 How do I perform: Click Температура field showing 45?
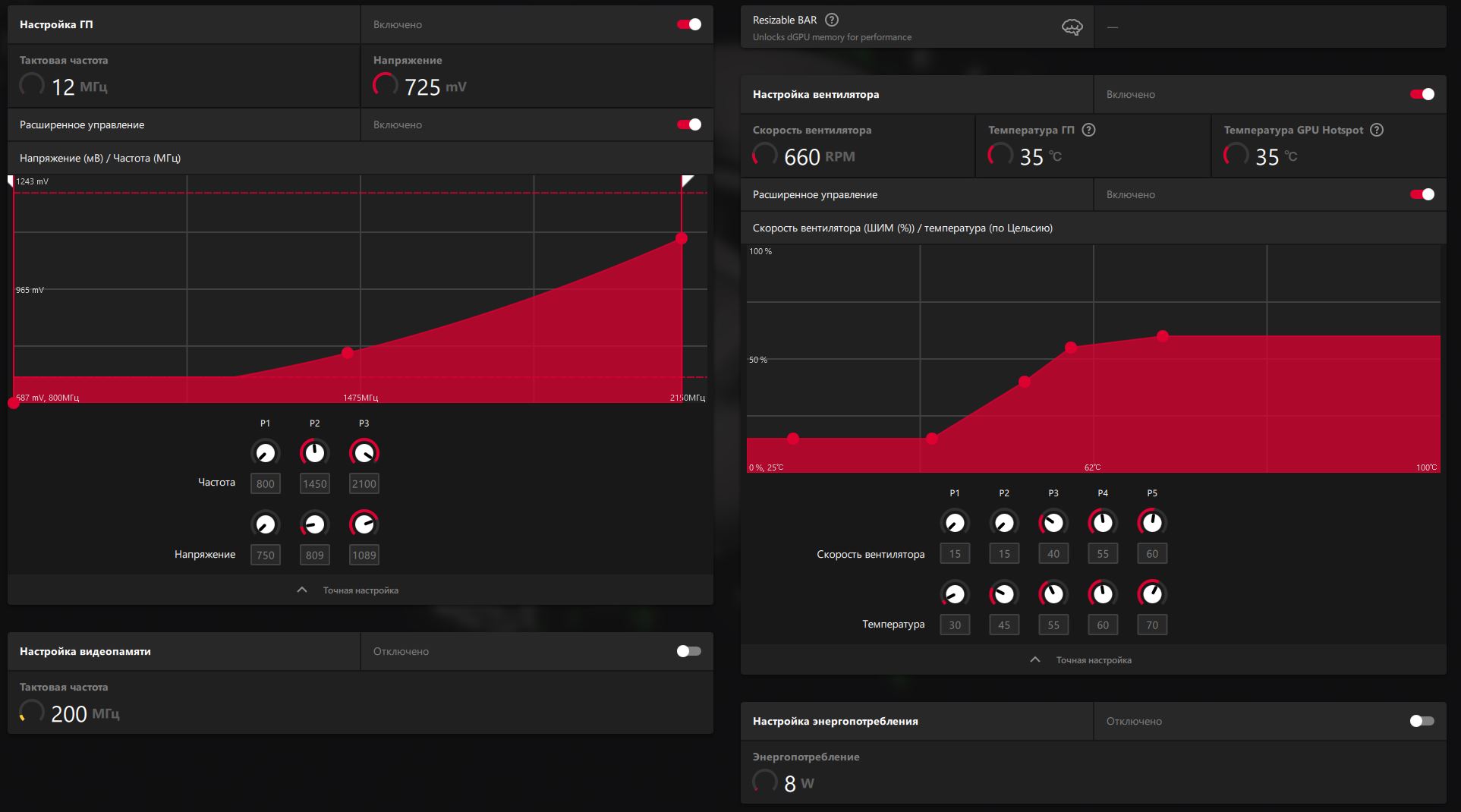point(1004,625)
